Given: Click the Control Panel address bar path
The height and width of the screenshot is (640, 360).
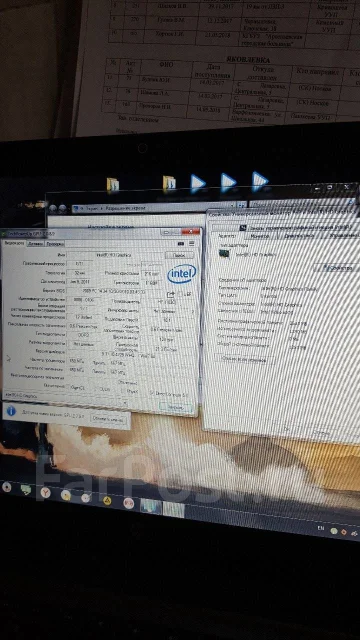Looking at the screenshot, I should coord(151,208).
